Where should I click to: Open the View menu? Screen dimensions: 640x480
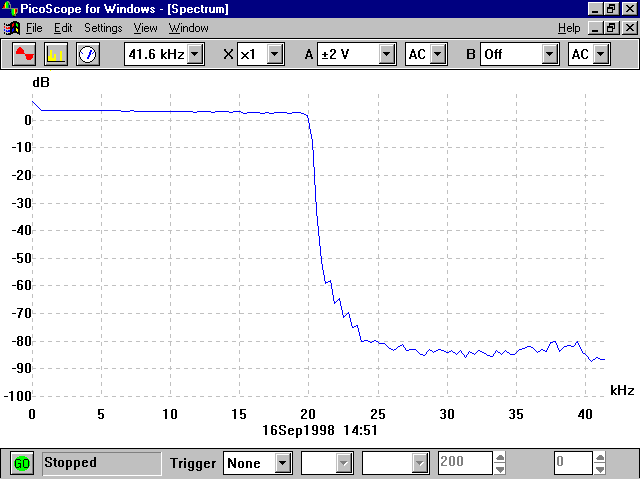145,28
